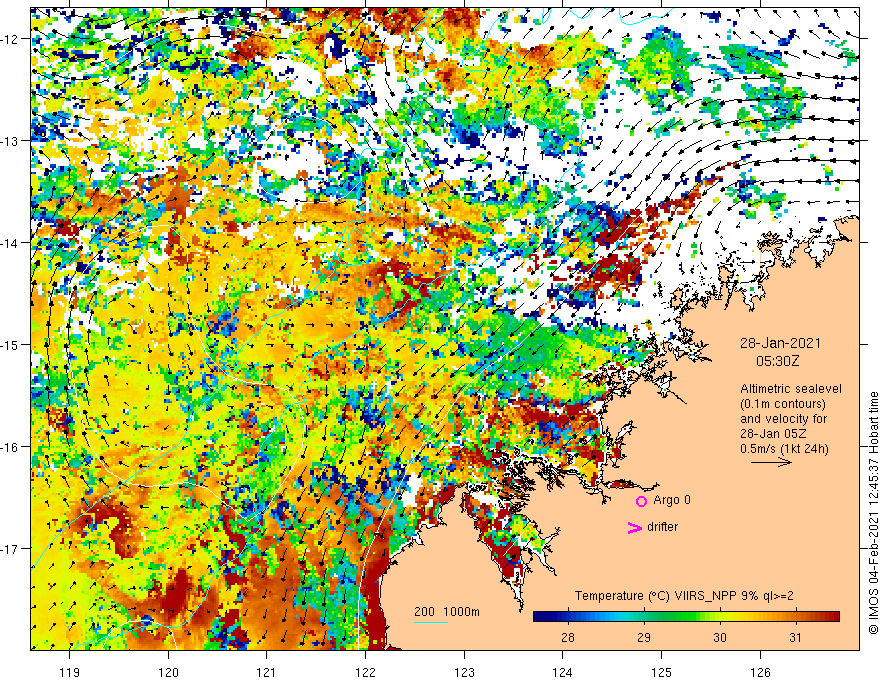Click the 'drifter' legend label
Screen dimensions: 880x680
coord(662,527)
